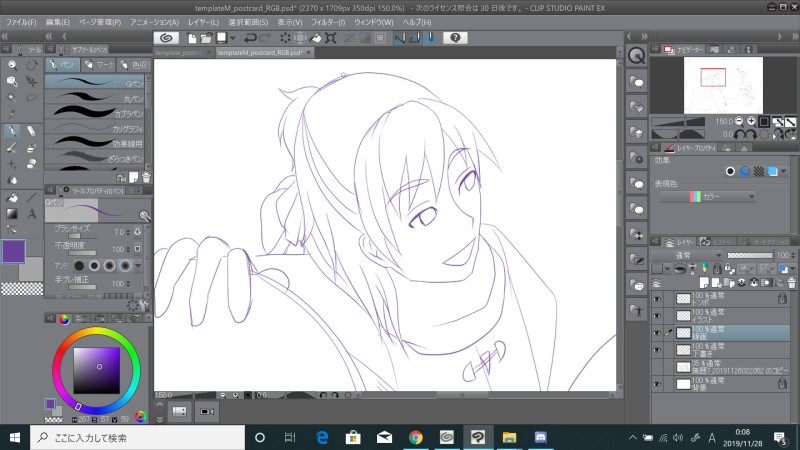Create a new raster layer
The width and height of the screenshot is (800, 450).
(x=704, y=282)
